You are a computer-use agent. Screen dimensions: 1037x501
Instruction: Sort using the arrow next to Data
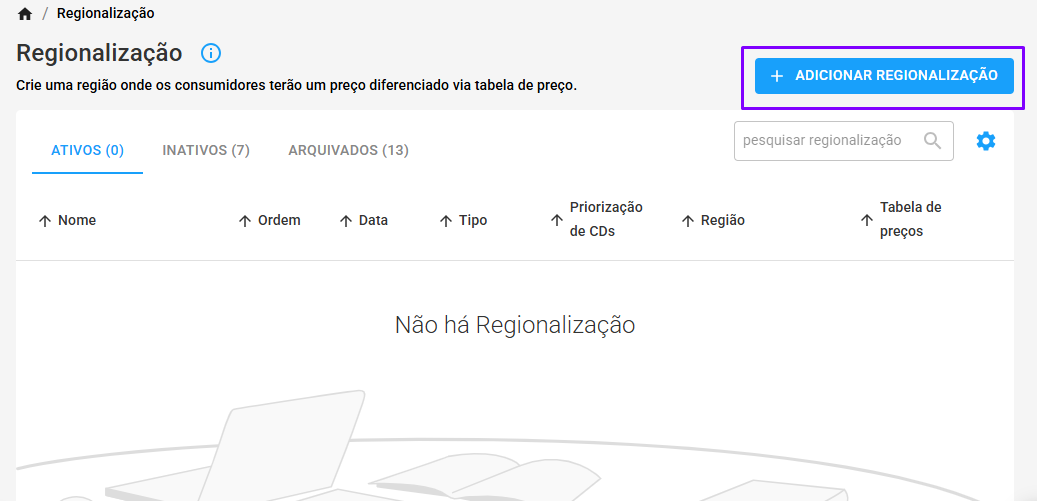345,221
